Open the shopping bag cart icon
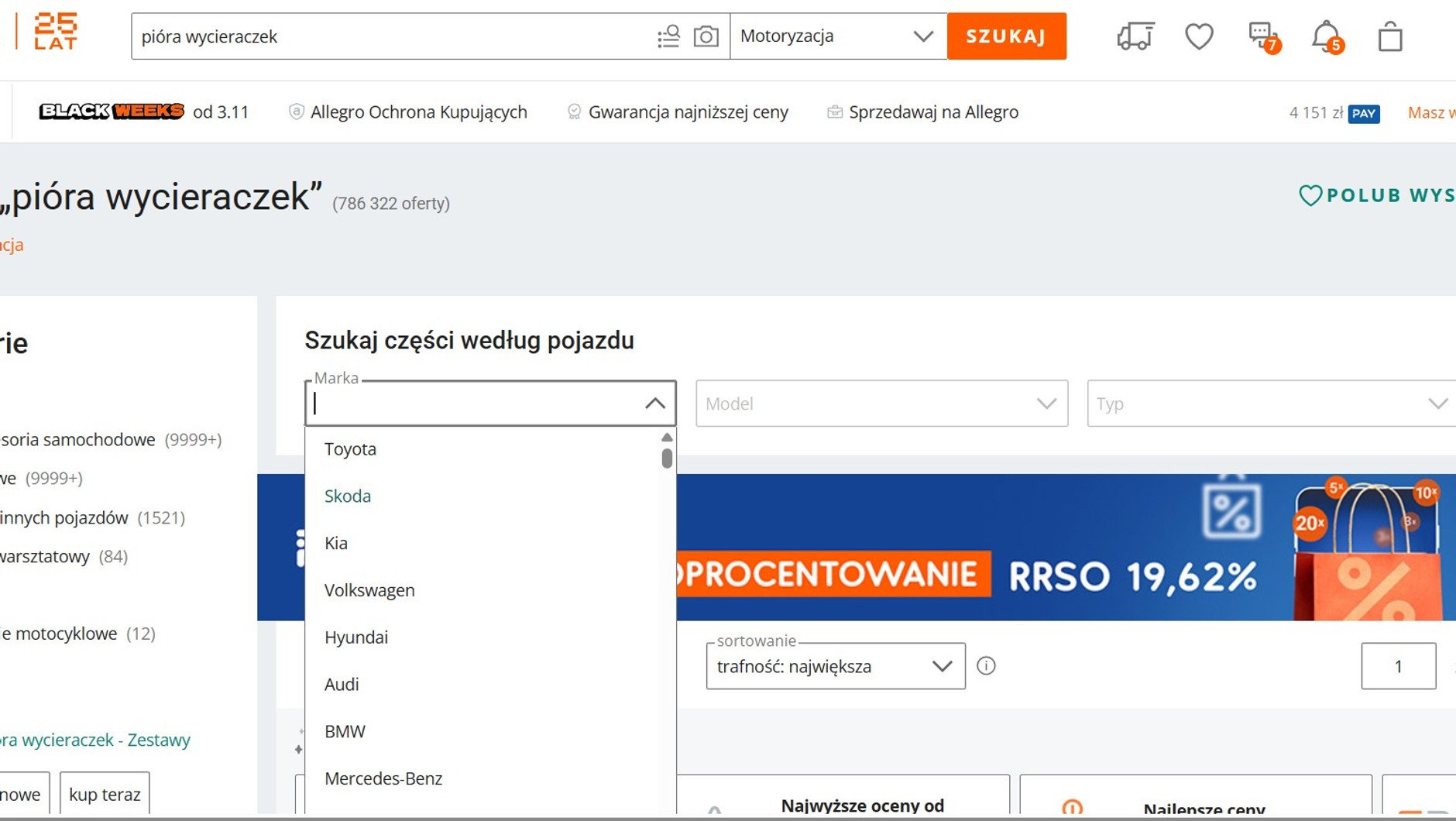Image resolution: width=1456 pixels, height=821 pixels. (1390, 36)
